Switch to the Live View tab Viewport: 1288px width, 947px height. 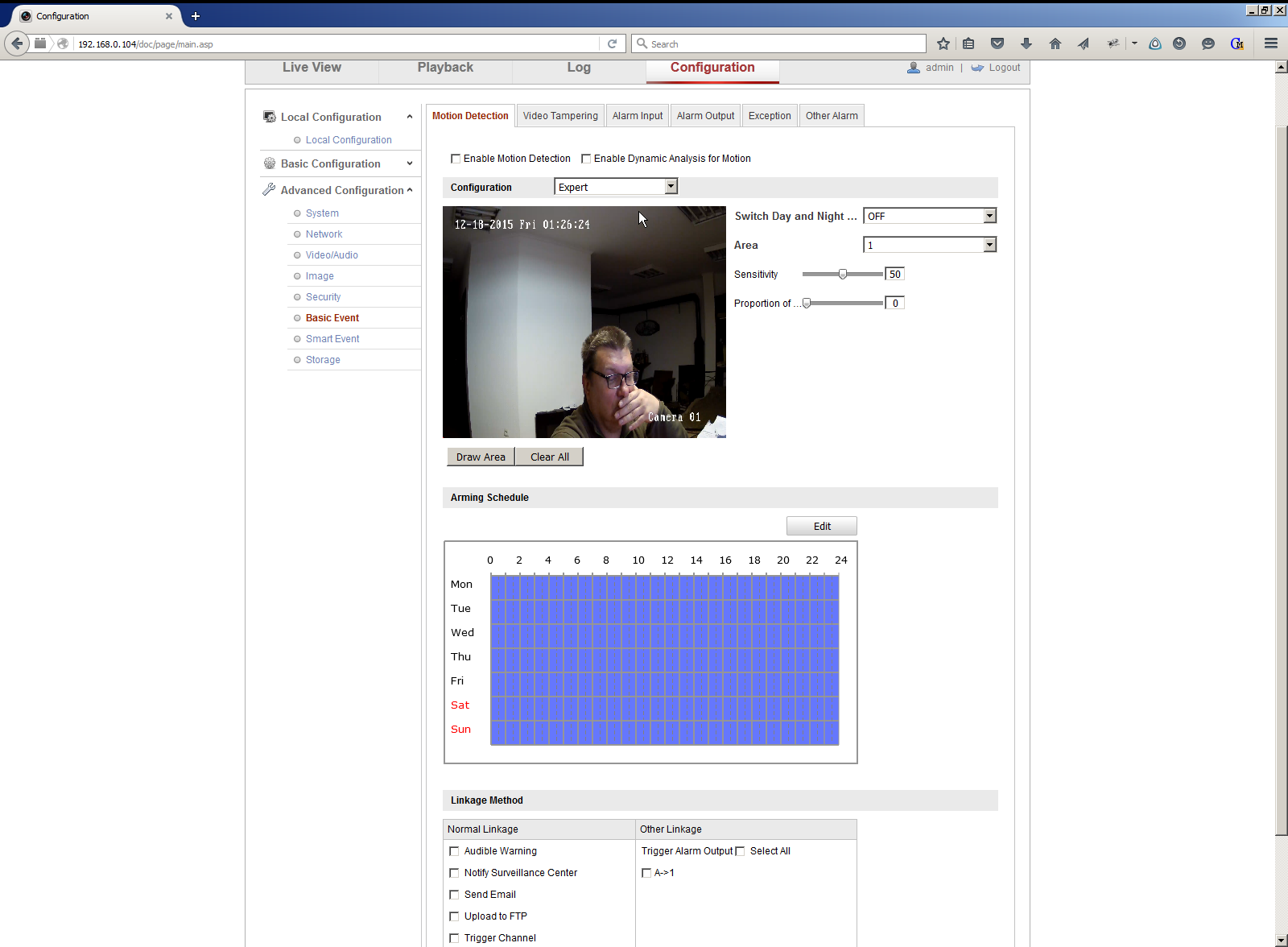point(312,68)
